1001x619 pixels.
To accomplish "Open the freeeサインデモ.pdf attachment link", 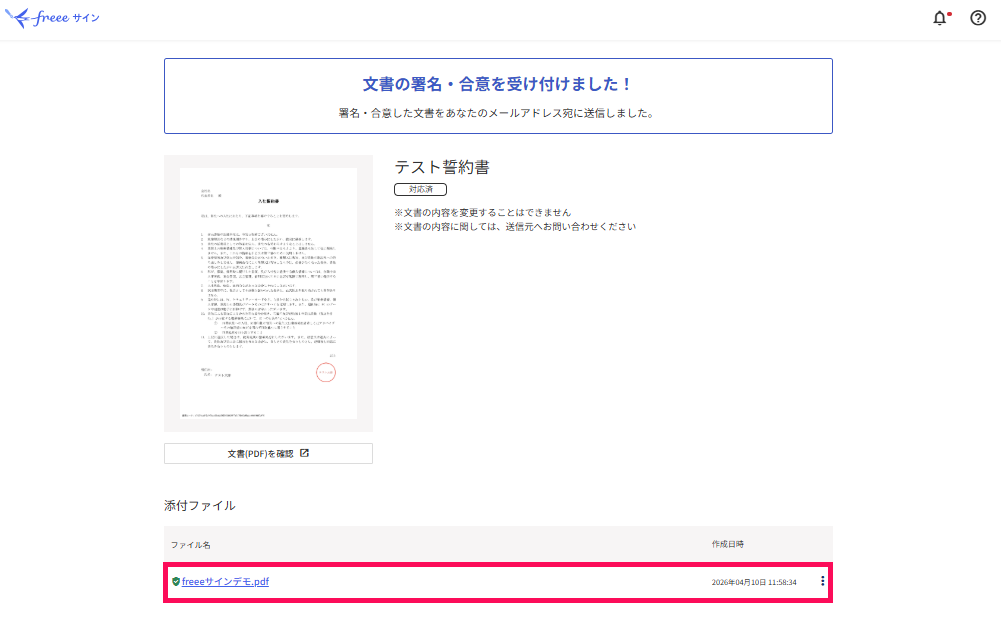I will click(x=225, y=581).
